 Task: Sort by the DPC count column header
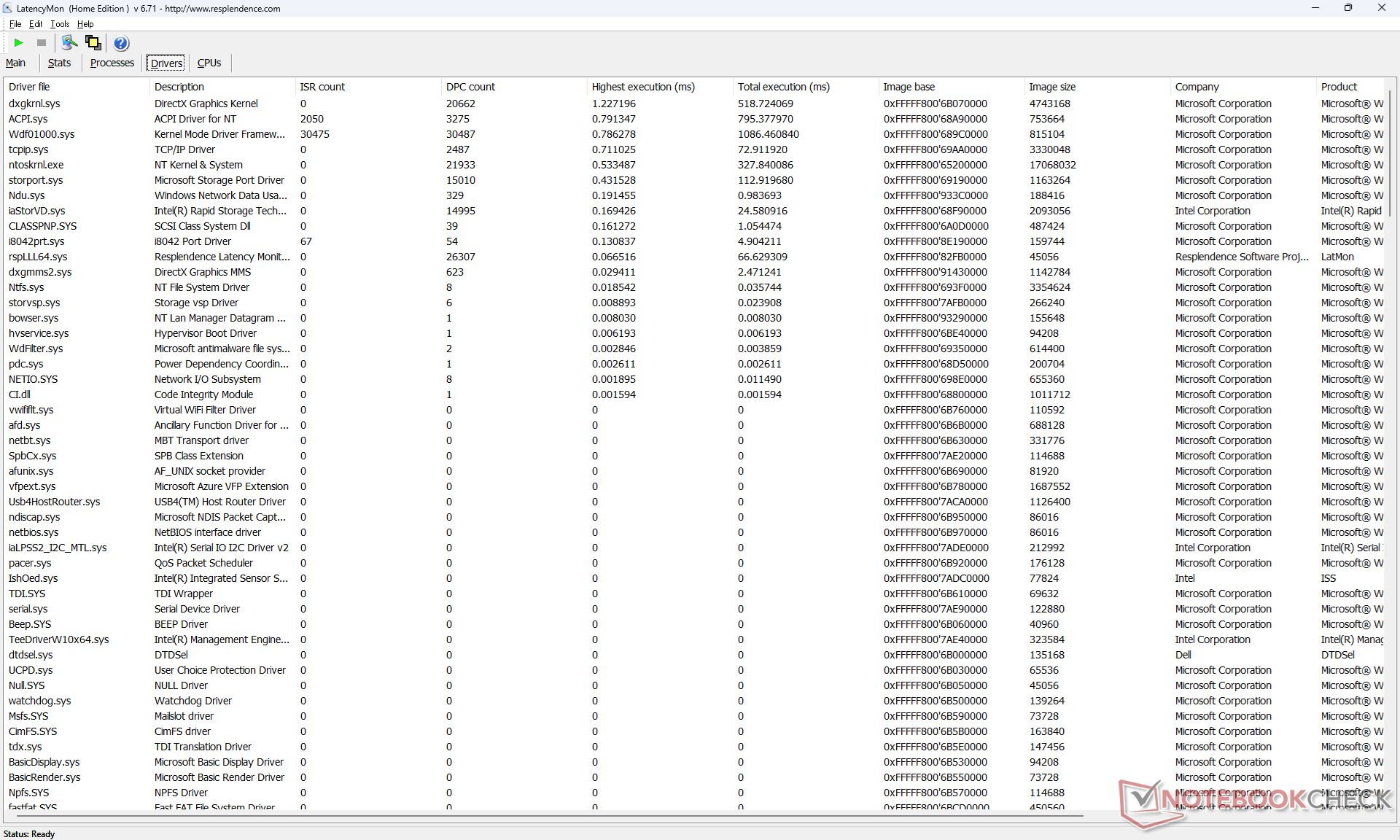pos(470,87)
